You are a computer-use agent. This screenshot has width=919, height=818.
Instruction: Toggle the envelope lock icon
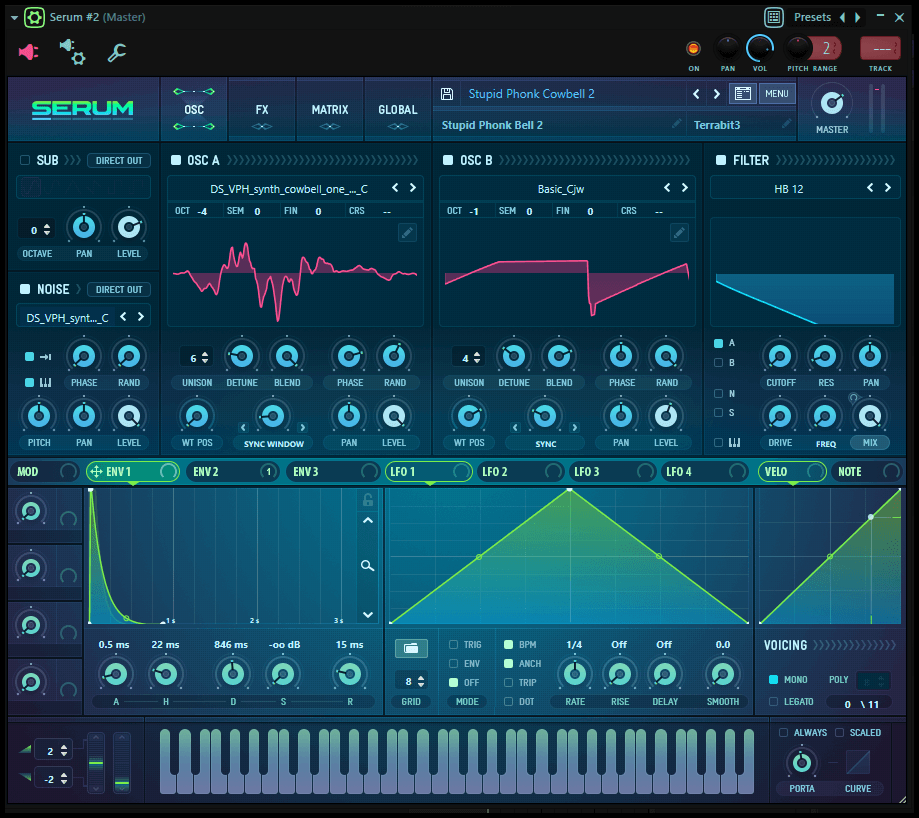coord(368,500)
